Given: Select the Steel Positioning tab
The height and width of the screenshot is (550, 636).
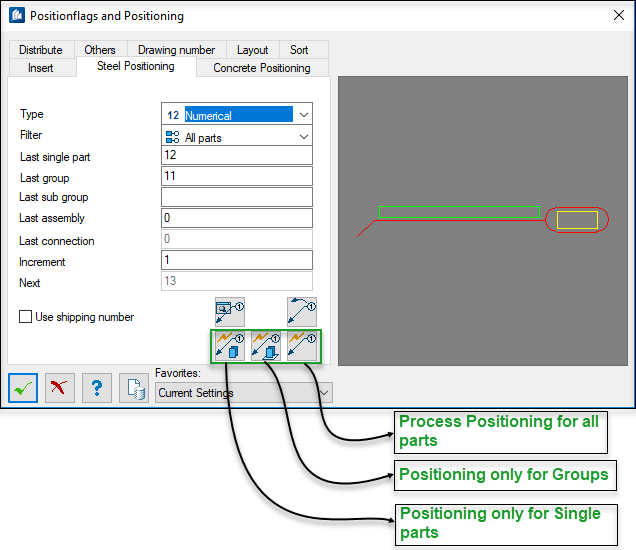Looking at the screenshot, I should point(136,66).
